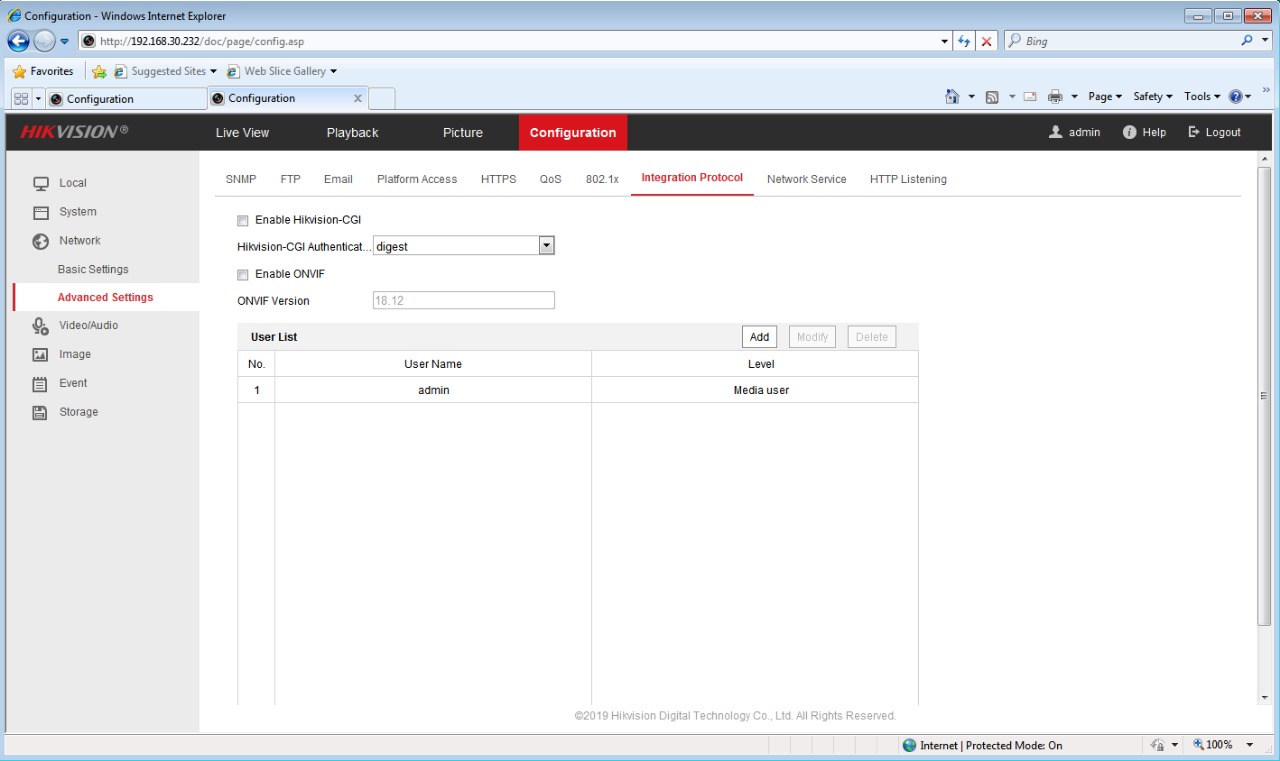Click the Storage disk icon
The width and height of the screenshot is (1280, 761).
click(41, 413)
